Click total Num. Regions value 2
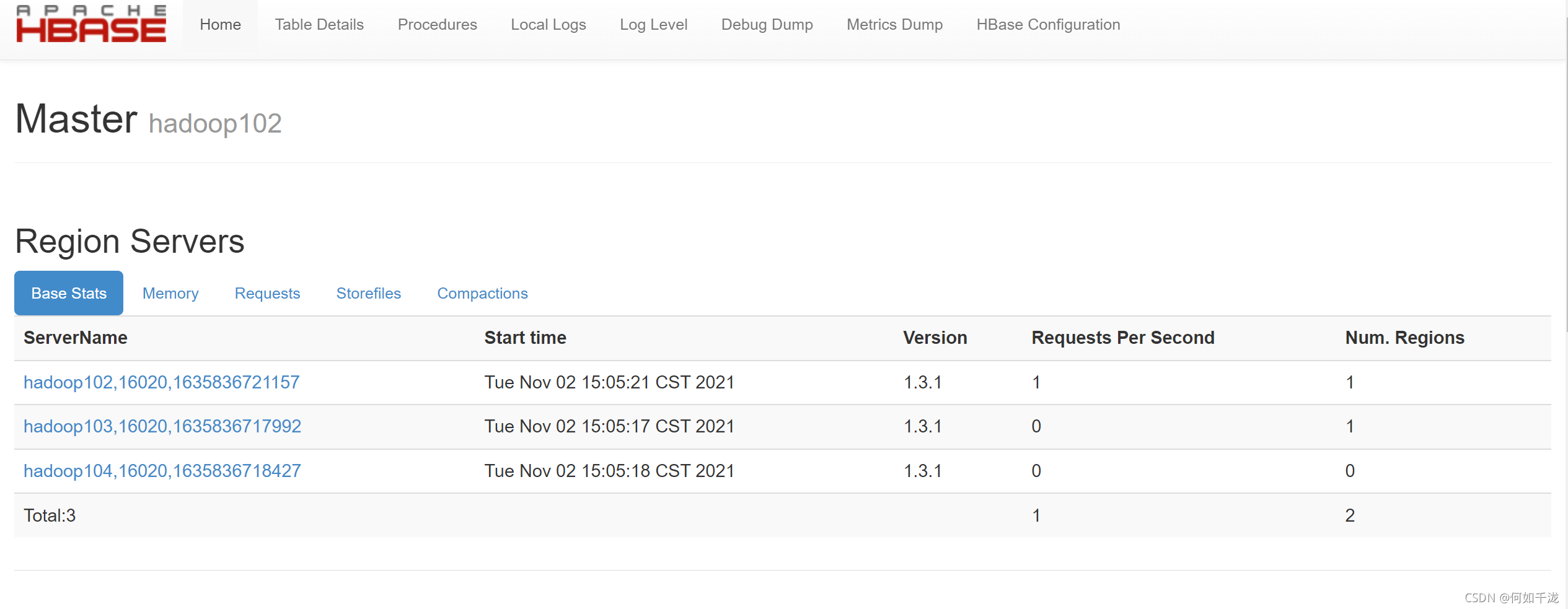 pyautogui.click(x=1350, y=515)
